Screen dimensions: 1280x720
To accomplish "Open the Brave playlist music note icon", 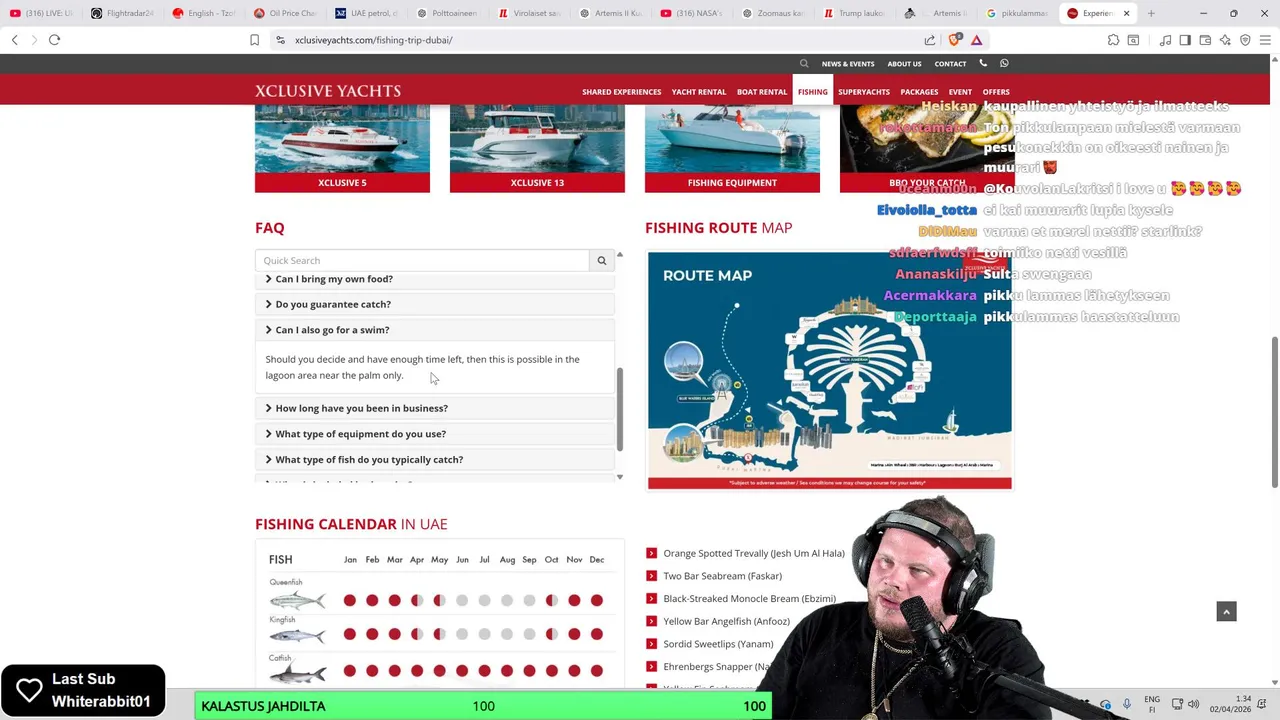I will (1165, 40).
